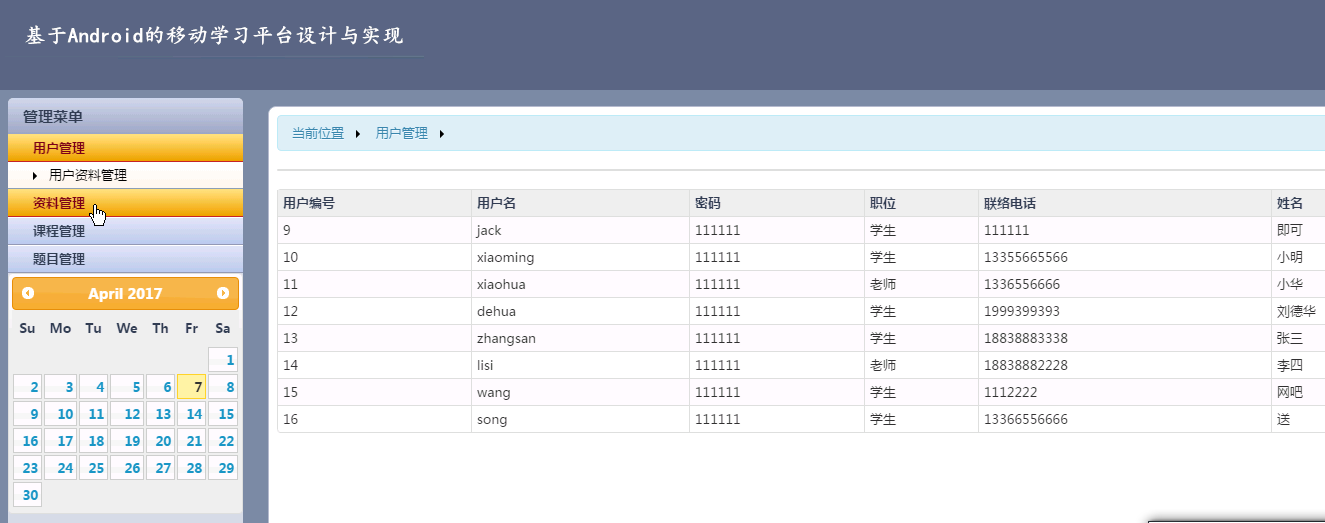Select April 2 in the calendar
Viewport: 1325px width, 523px height.
tap(27, 387)
